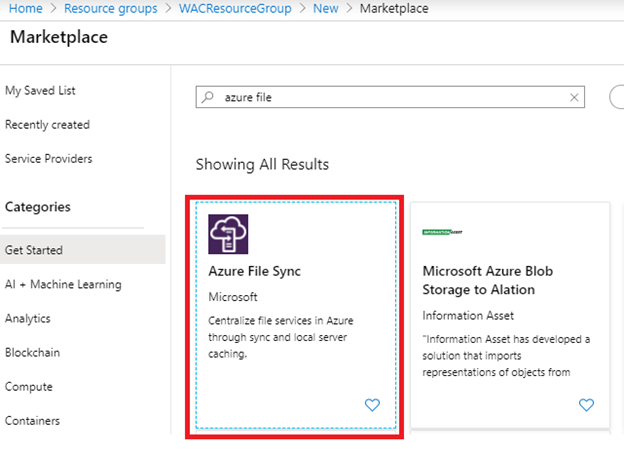Select the Blockchain category
The width and height of the screenshot is (624, 452).
pyautogui.click(x=32, y=353)
